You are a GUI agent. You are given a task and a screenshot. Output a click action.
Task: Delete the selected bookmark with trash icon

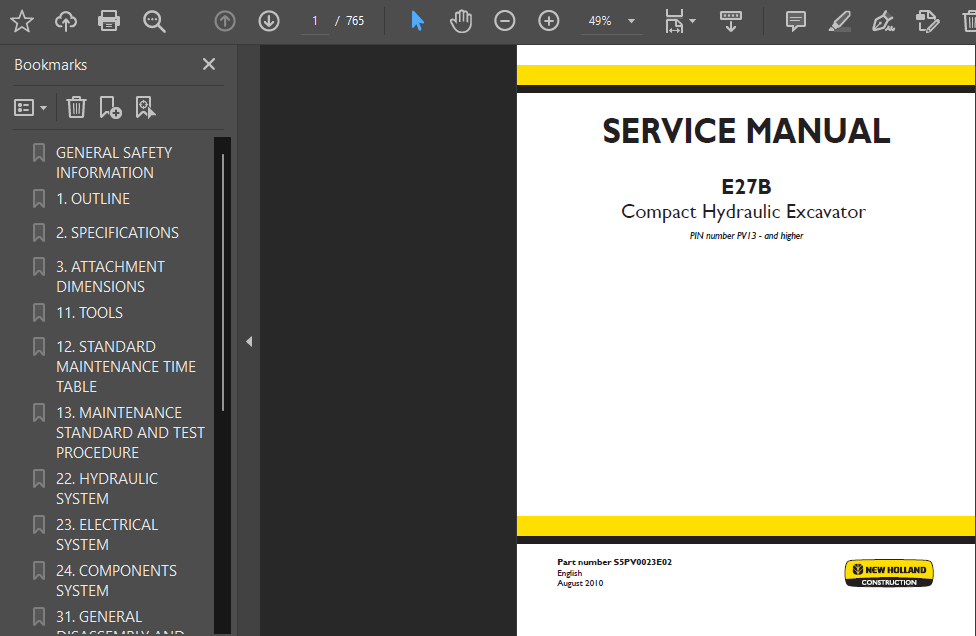[x=77, y=107]
